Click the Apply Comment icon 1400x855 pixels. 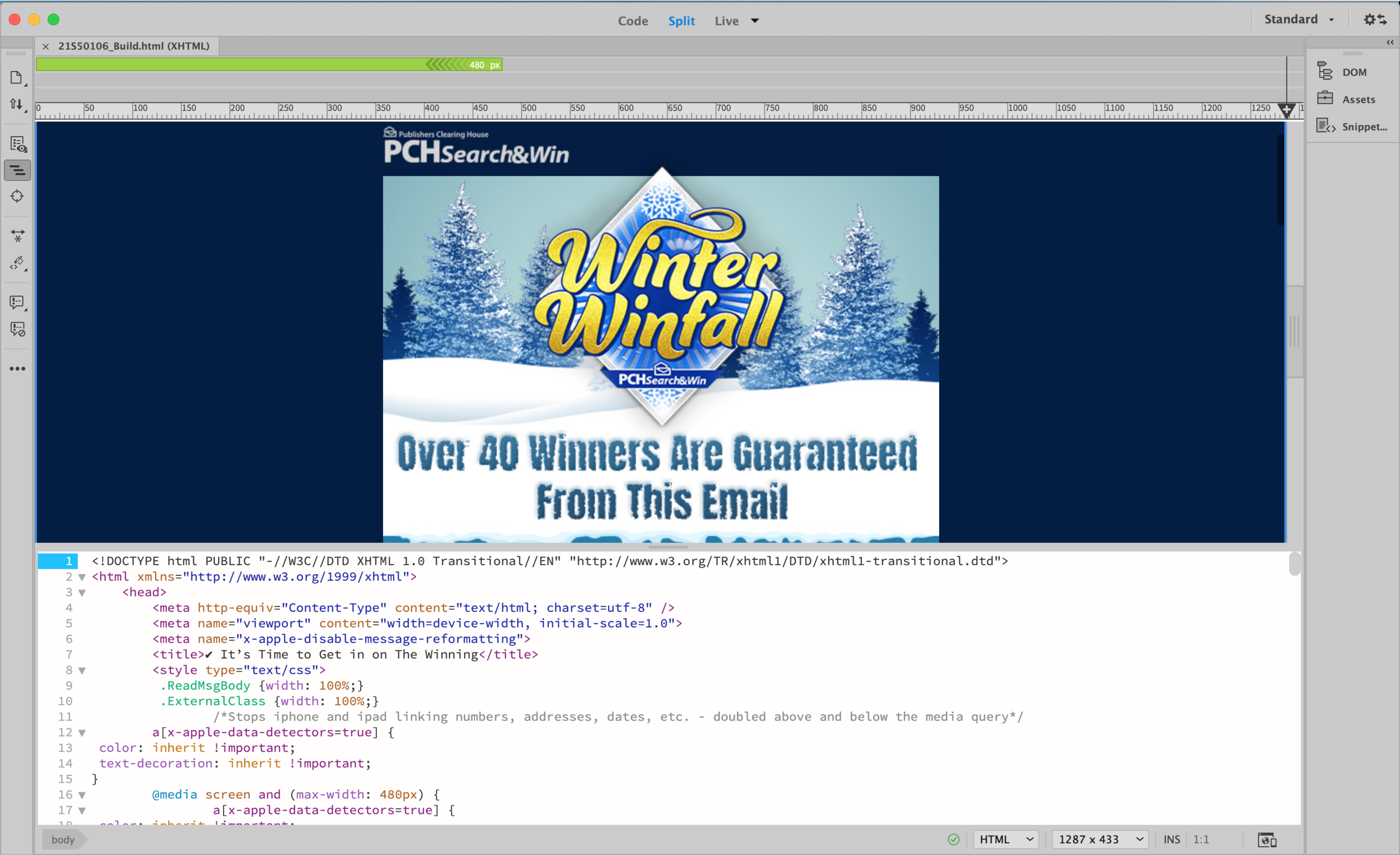[x=17, y=303]
